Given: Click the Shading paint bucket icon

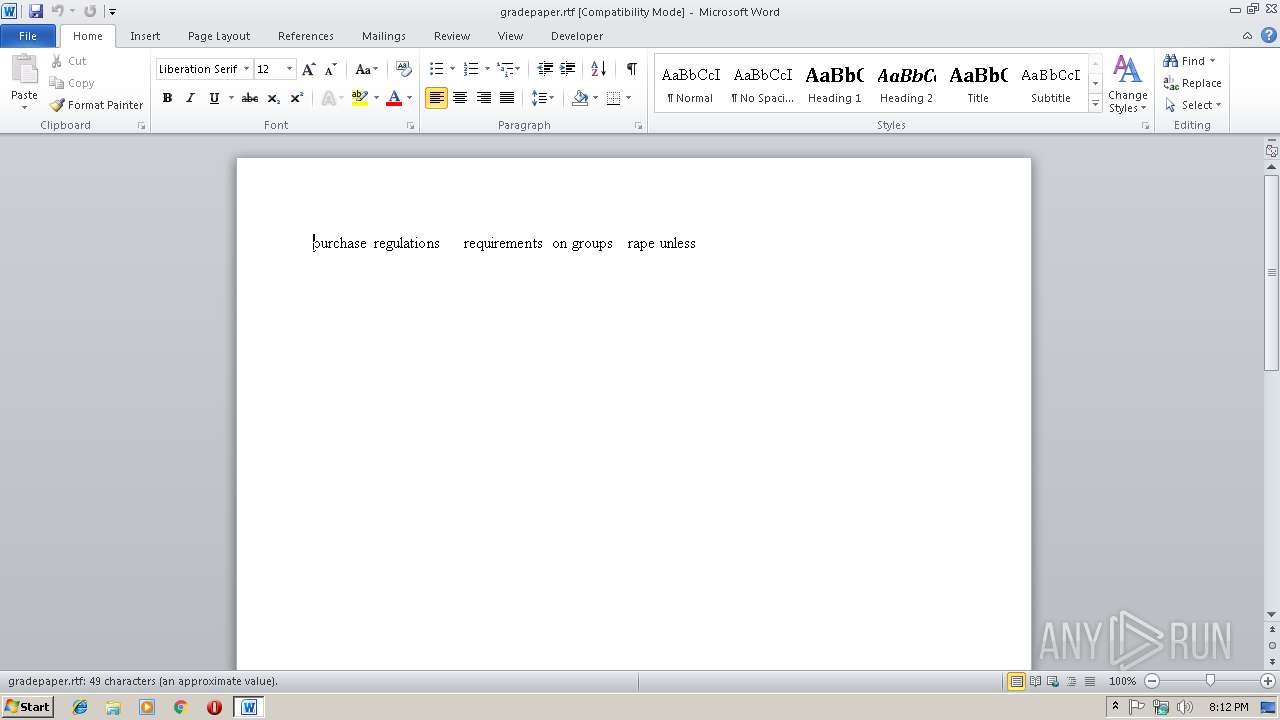Looking at the screenshot, I should point(580,98).
